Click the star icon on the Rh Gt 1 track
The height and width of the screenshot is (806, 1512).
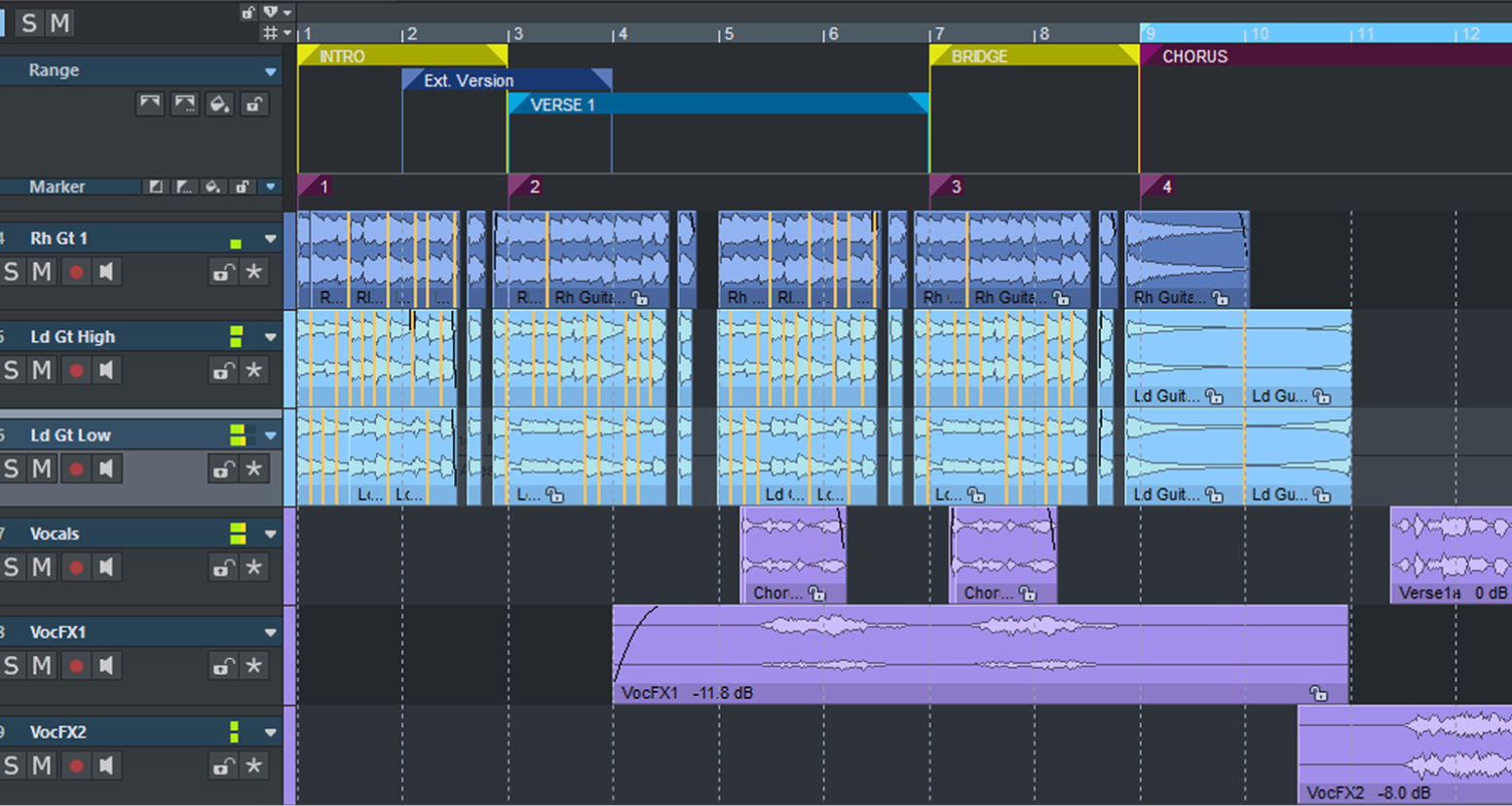254,272
